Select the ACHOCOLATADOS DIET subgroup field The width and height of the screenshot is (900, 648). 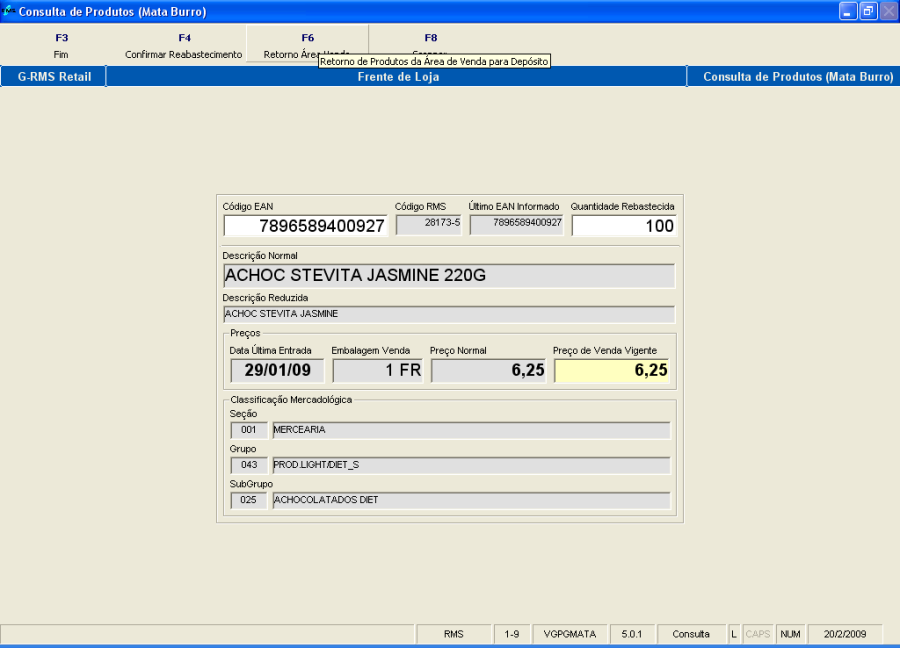471,500
